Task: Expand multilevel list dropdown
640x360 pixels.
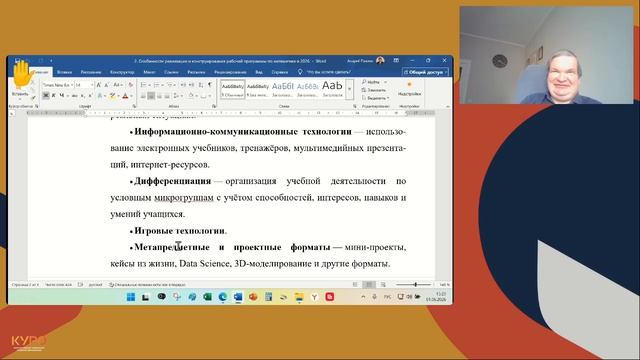Action: point(175,85)
